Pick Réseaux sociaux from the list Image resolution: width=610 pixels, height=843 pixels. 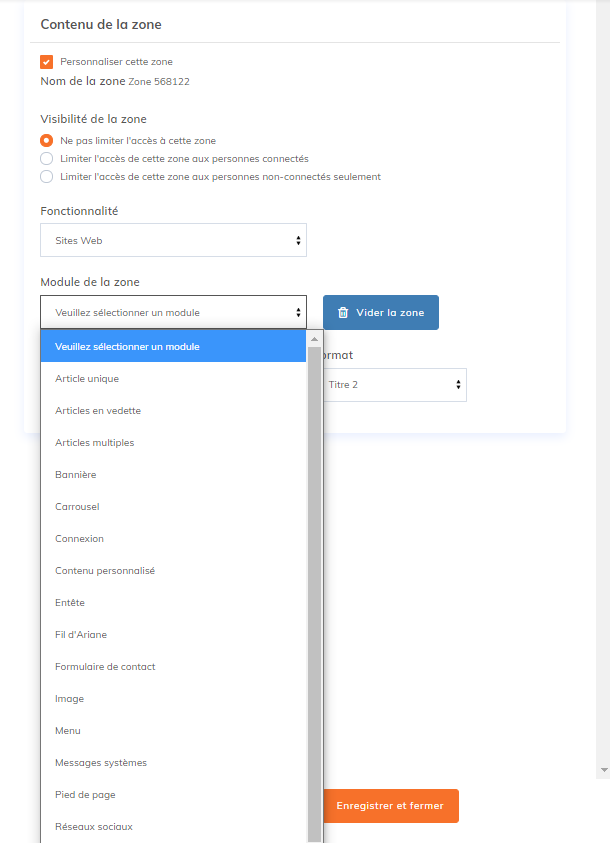pyautogui.click(x=94, y=827)
